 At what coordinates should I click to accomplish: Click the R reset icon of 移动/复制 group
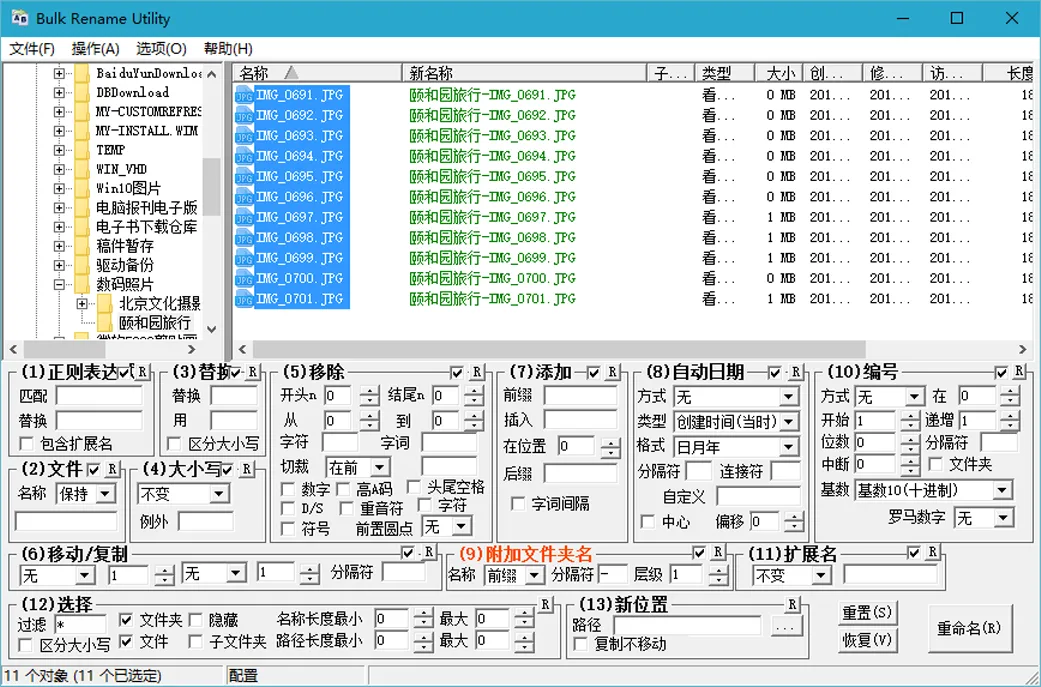pyautogui.click(x=429, y=552)
